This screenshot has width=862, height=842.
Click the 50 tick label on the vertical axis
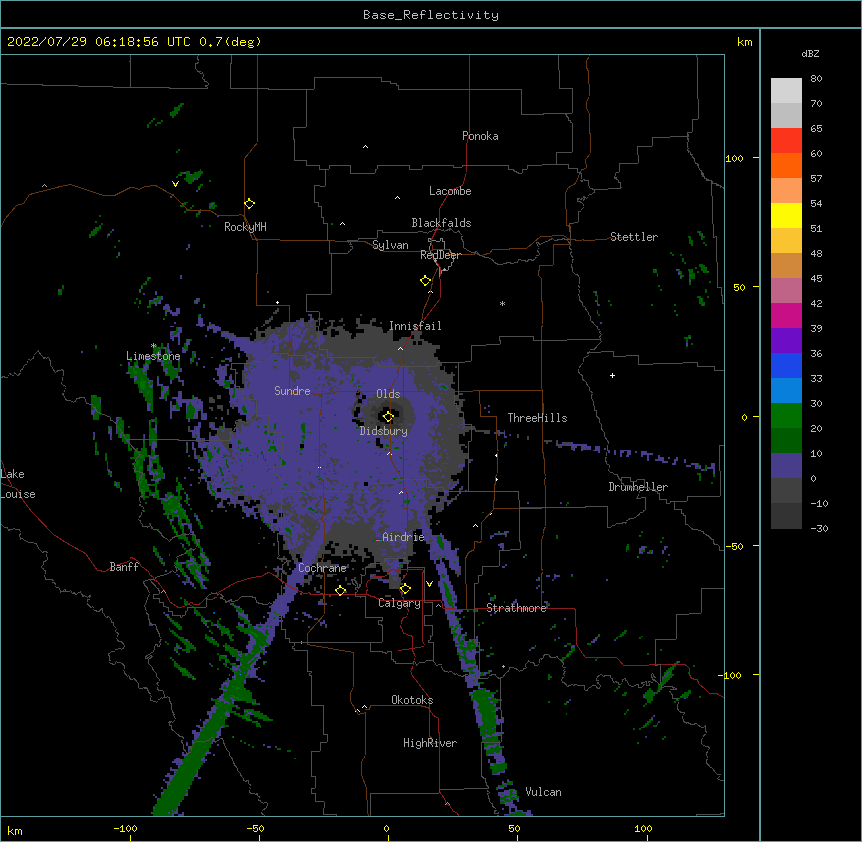point(739,287)
